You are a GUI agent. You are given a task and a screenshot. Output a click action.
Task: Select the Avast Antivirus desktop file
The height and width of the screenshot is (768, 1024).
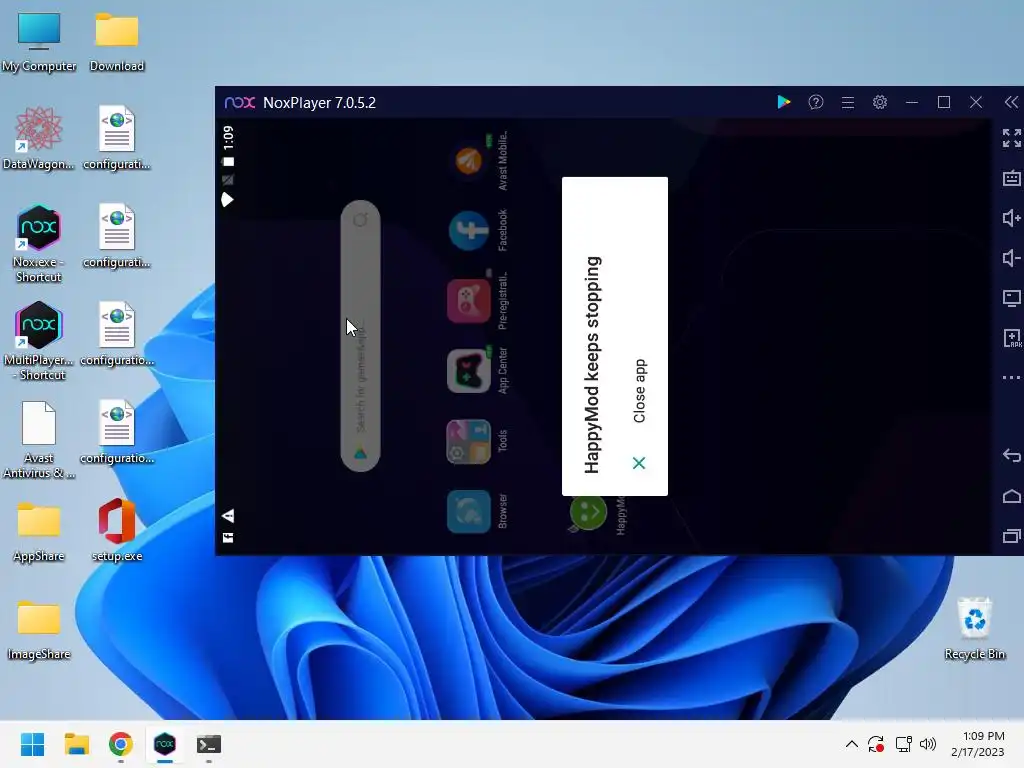[x=39, y=440]
